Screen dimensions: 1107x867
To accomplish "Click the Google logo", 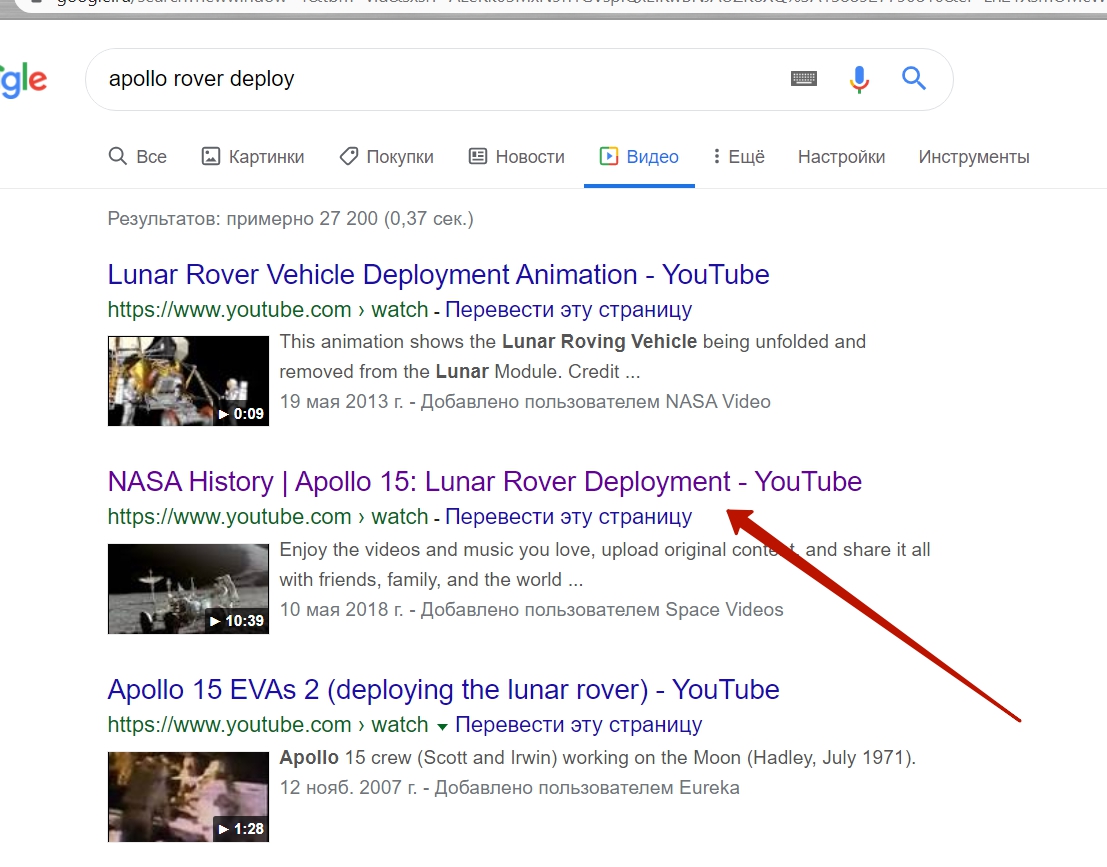I will [x=23, y=80].
